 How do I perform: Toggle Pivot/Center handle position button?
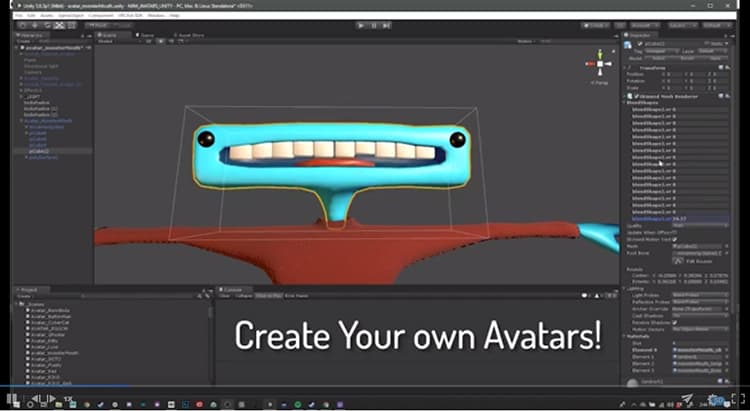(97, 25)
